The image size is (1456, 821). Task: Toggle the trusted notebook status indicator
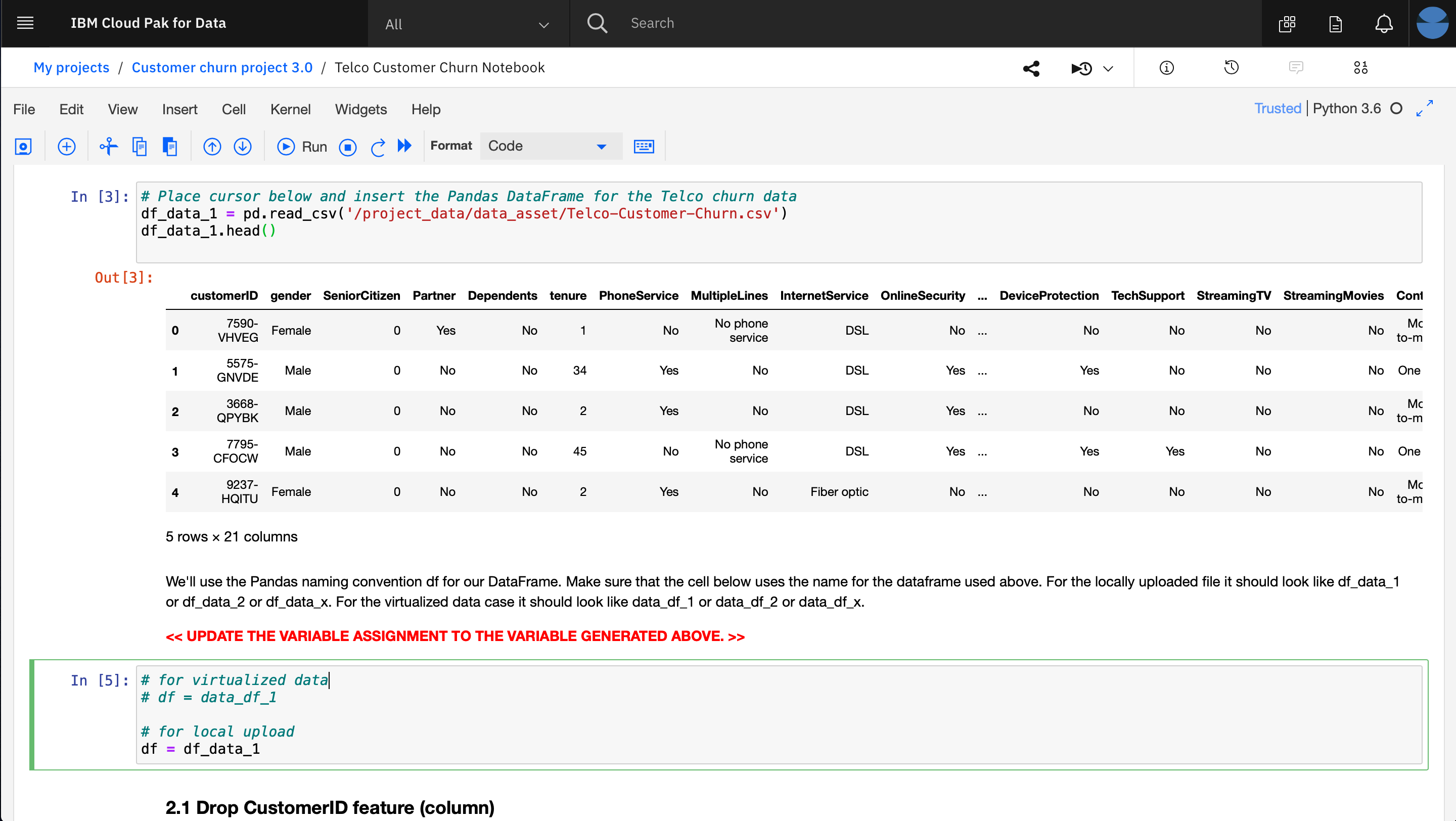pos(1277,109)
